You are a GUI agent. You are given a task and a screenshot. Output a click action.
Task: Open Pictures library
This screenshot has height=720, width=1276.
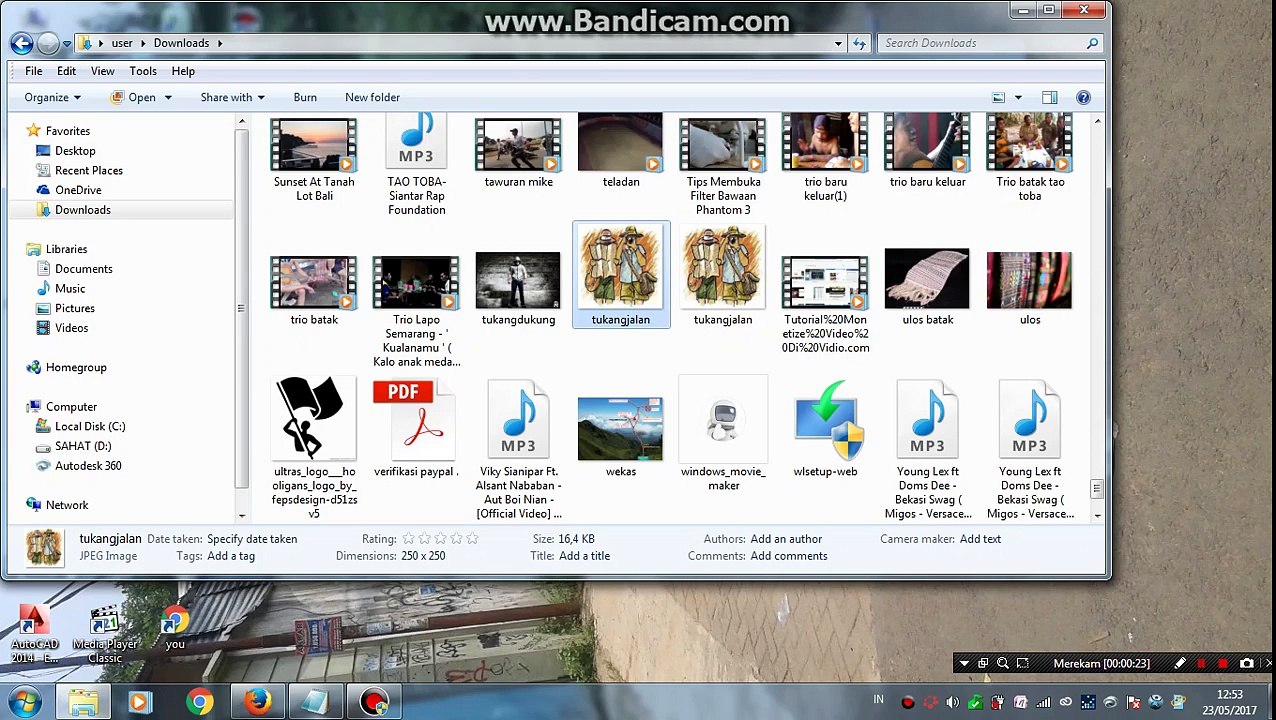[x=75, y=308]
